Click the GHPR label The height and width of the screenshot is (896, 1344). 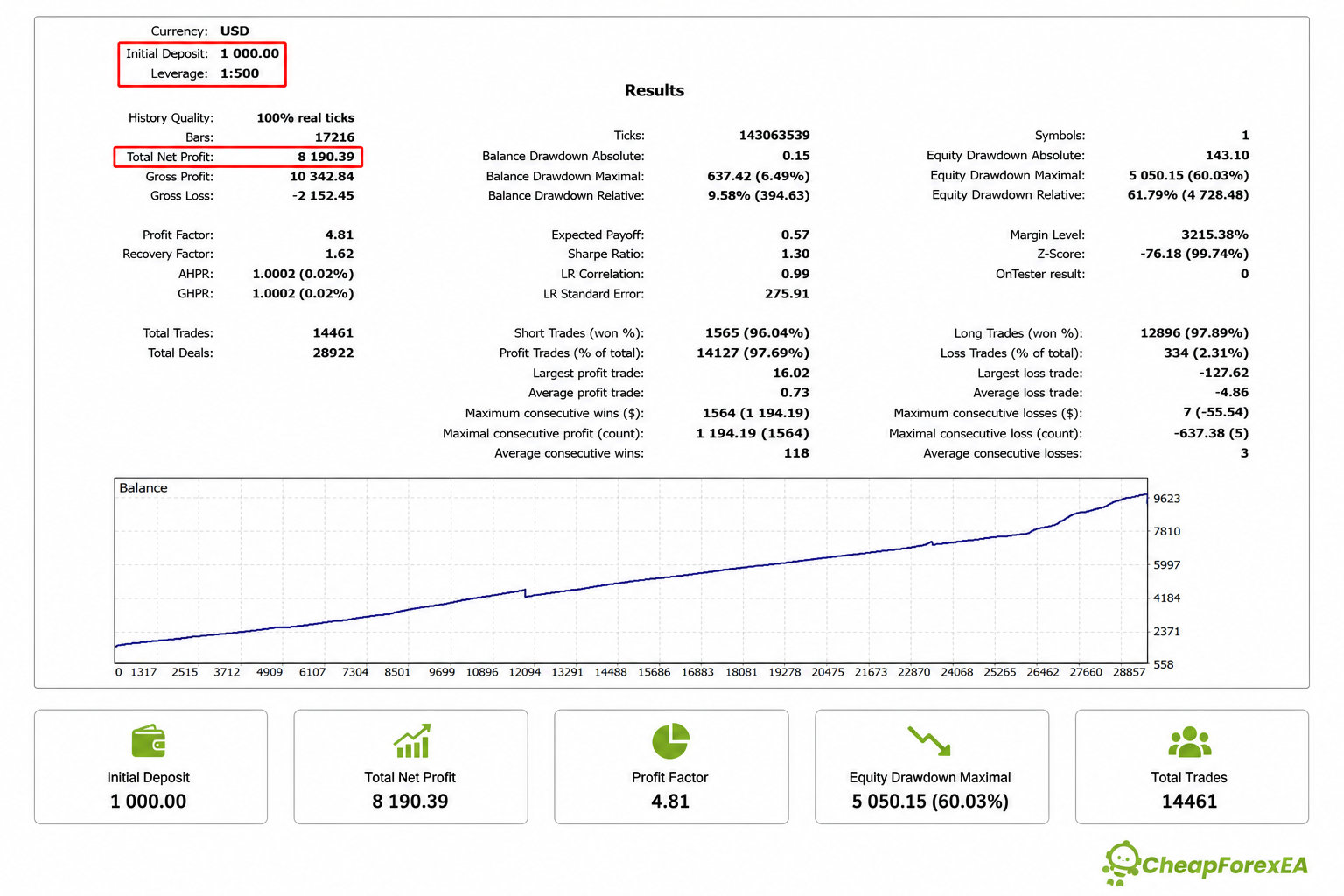[x=196, y=294]
